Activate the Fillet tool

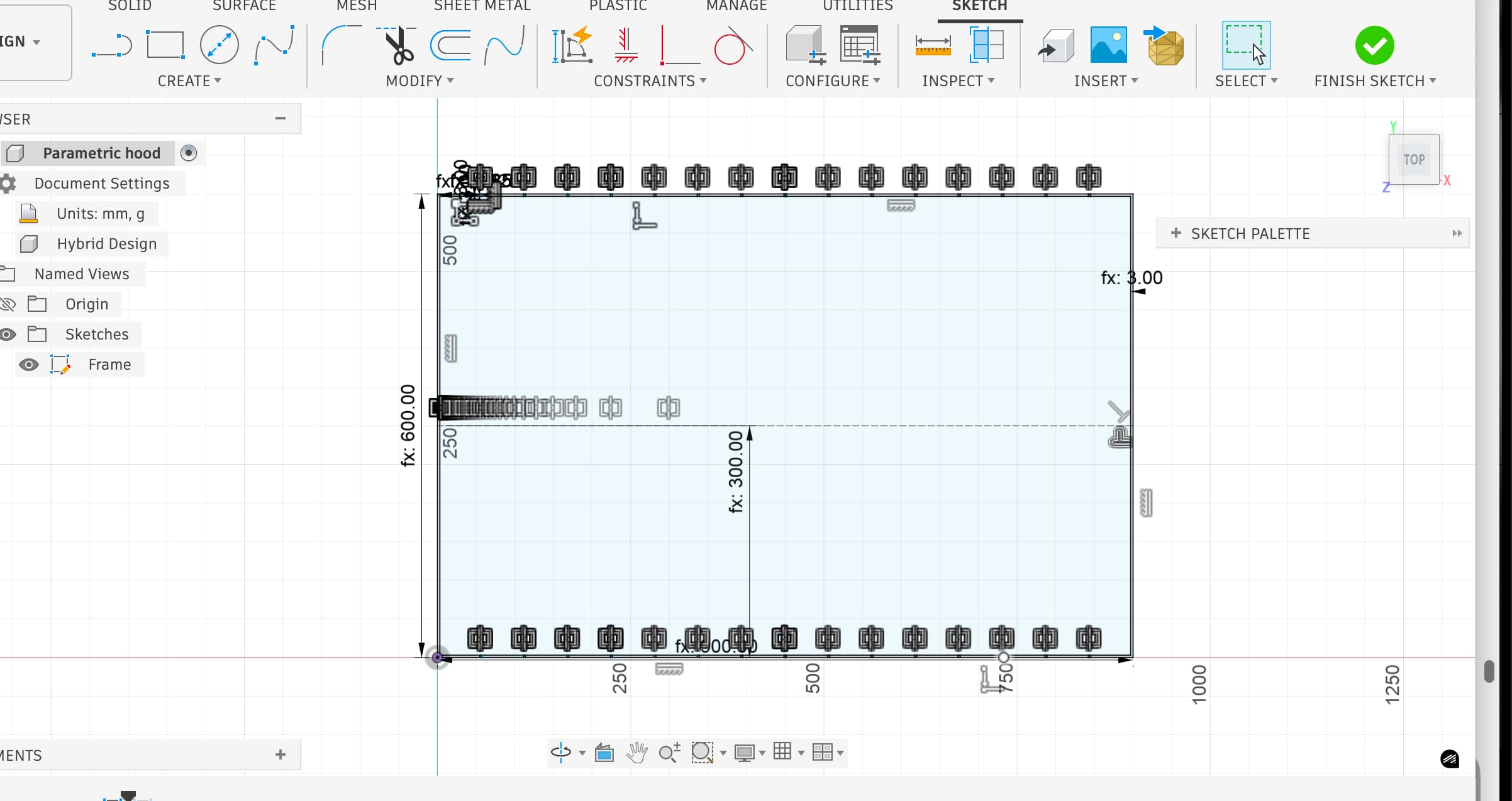coord(340,45)
